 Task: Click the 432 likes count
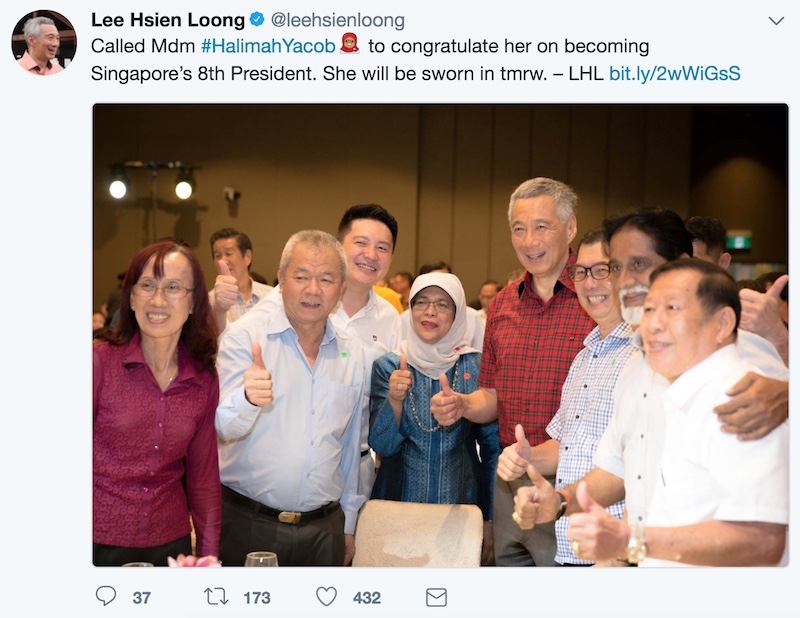[x=367, y=598]
